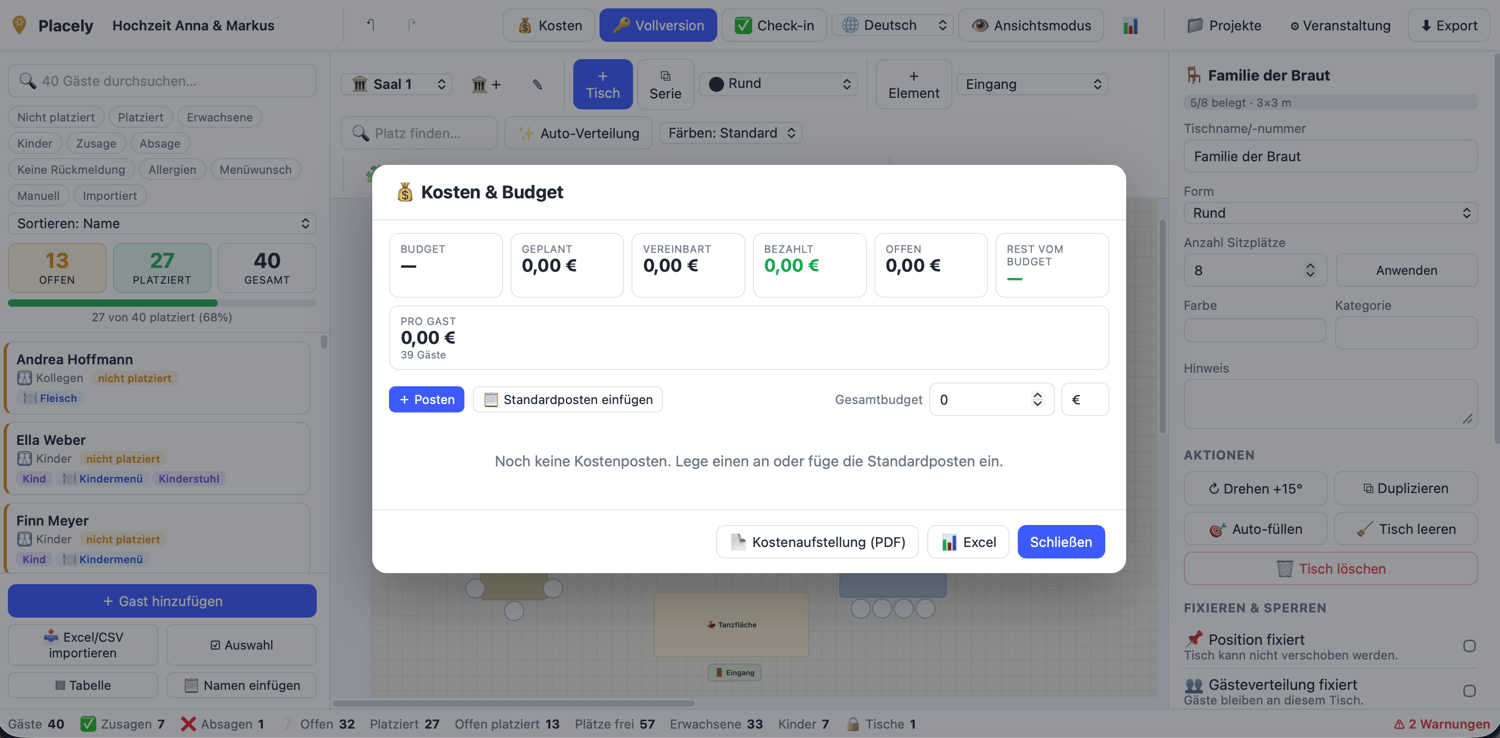Viewport: 1500px width, 738px height.
Task: Click Standardposten einfügen button
Action: point(567,399)
